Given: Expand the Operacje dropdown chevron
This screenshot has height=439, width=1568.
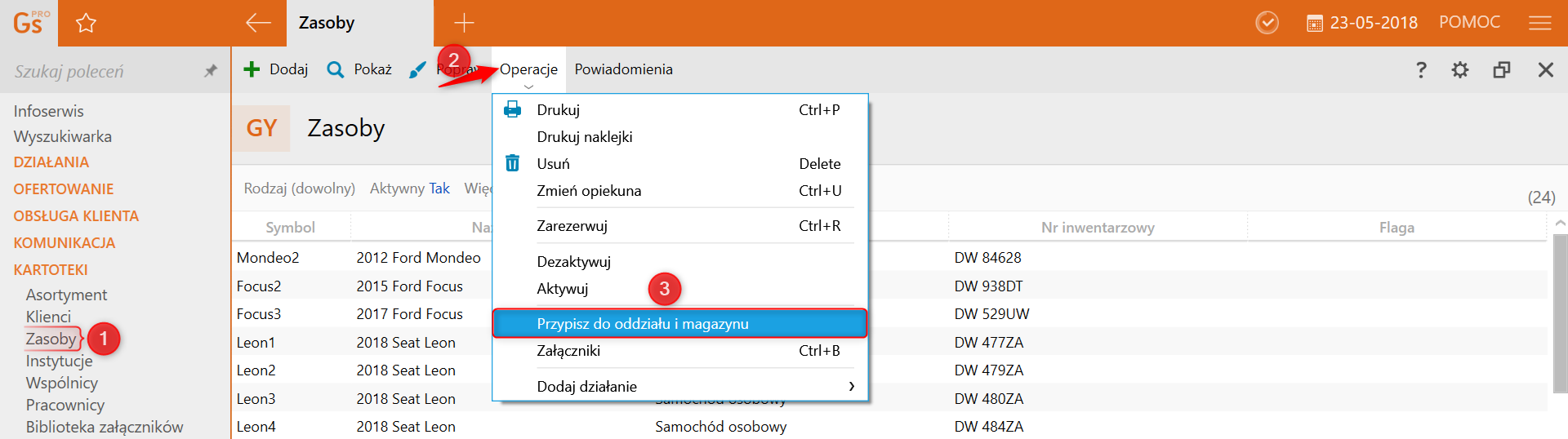Looking at the screenshot, I should pyautogui.click(x=528, y=86).
